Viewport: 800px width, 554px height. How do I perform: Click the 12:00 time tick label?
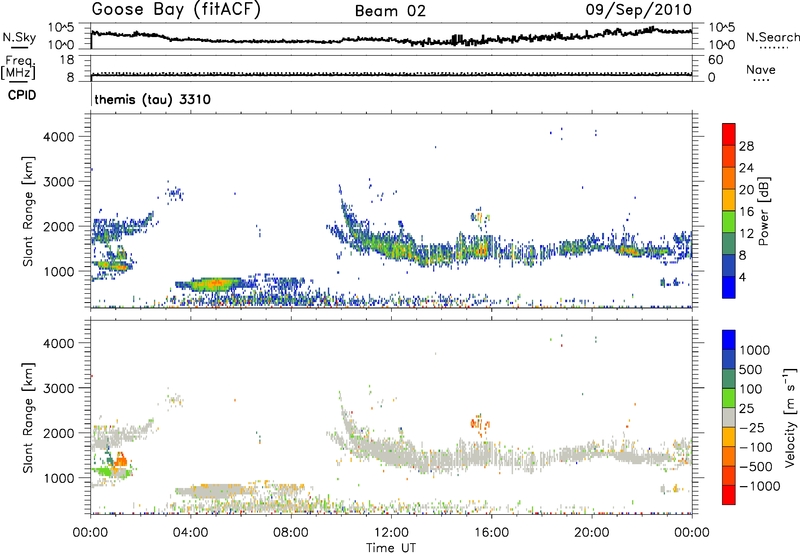coord(391,533)
